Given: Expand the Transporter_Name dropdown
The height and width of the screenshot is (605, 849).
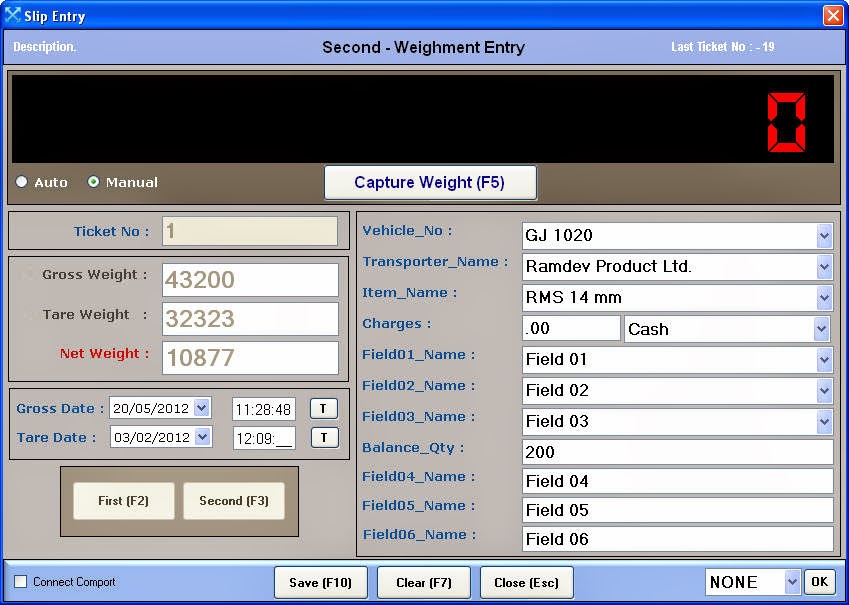Looking at the screenshot, I should tap(826, 267).
